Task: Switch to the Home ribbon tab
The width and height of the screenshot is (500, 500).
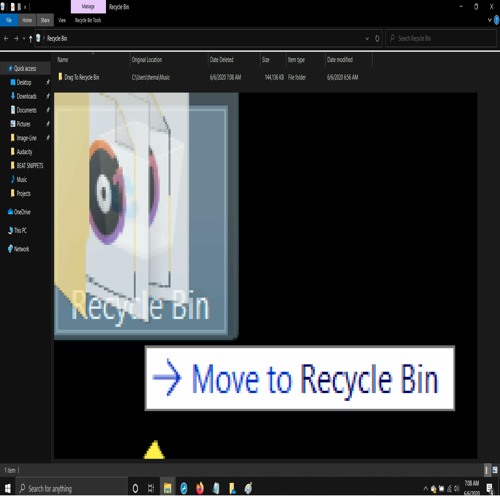Action: point(27,20)
